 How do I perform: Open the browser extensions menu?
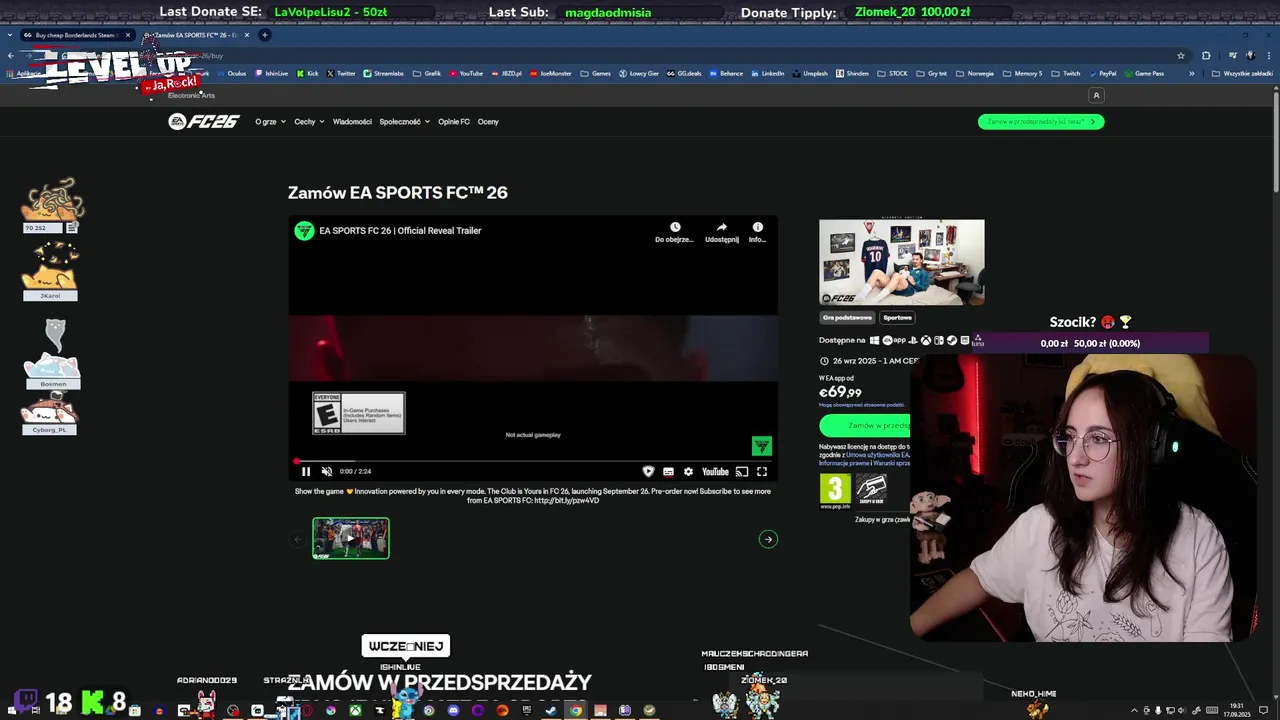pos(1206,55)
